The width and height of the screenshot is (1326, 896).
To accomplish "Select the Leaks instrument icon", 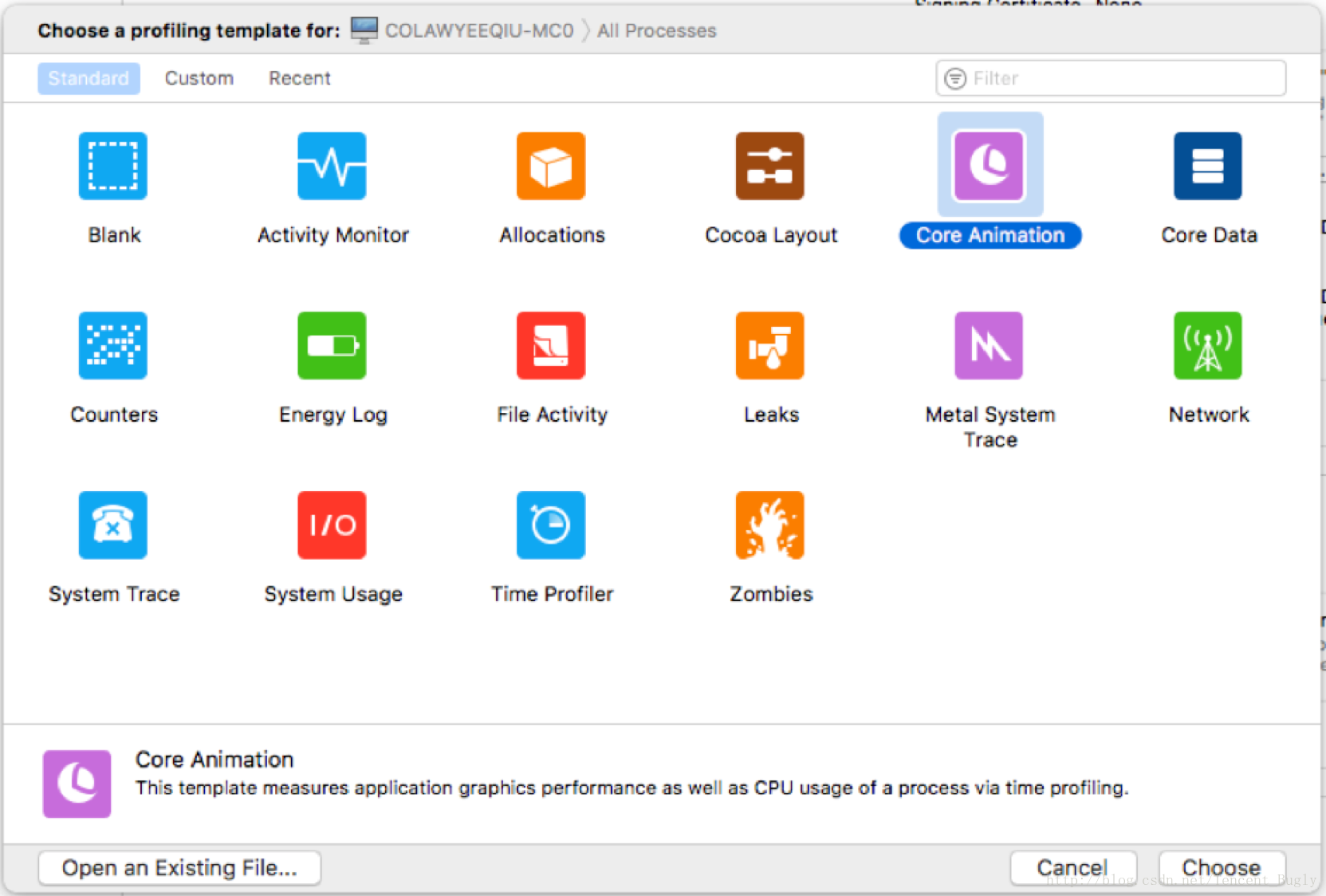I will click(x=770, y=345).
